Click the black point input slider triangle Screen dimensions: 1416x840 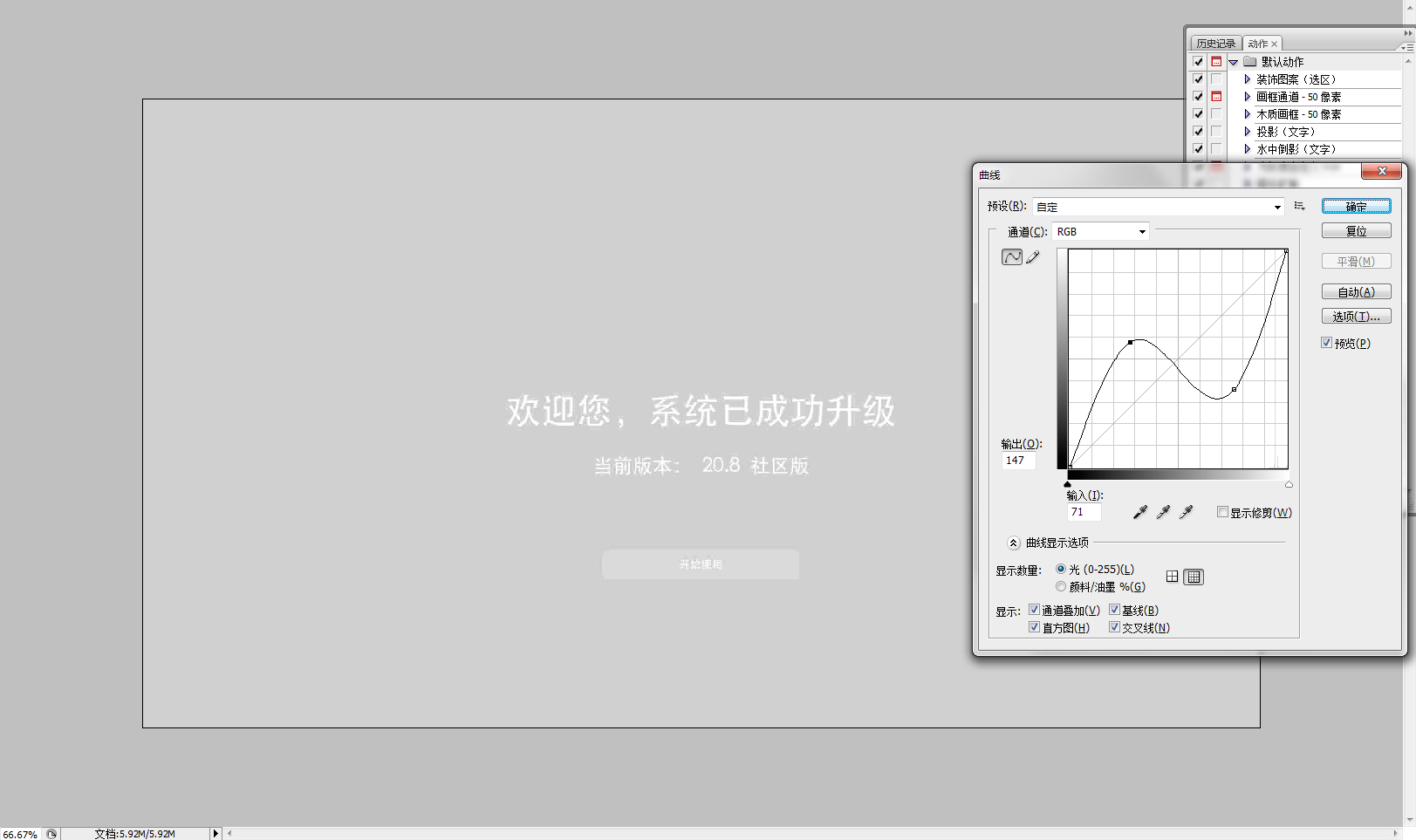pyautogui.click(x=1068, y=484)
